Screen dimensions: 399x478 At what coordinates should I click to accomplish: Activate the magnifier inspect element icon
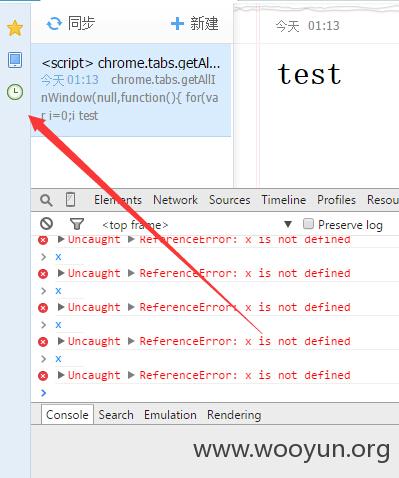coord(46,200)
